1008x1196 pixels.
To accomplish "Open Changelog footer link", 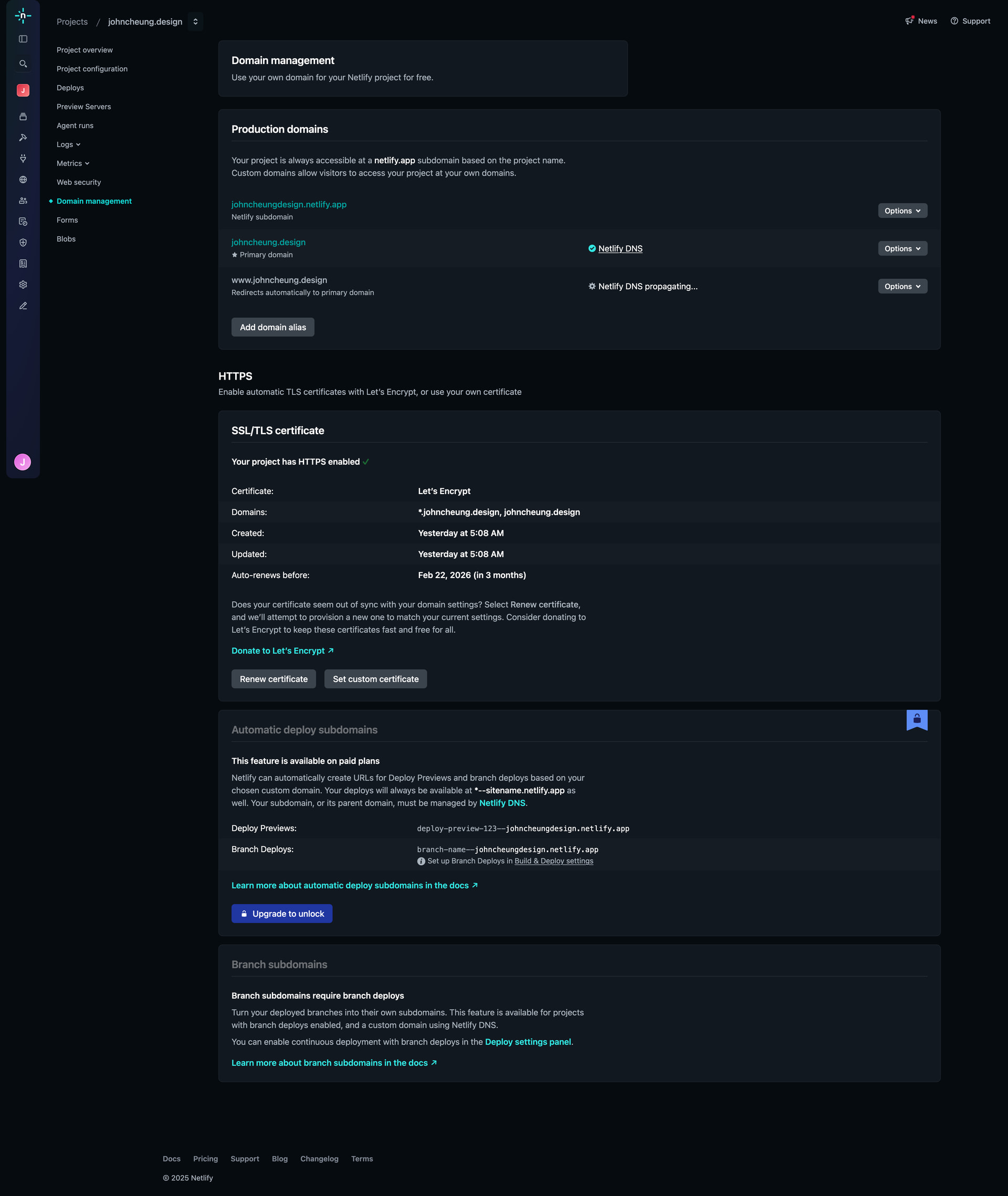I will 319,1159.
